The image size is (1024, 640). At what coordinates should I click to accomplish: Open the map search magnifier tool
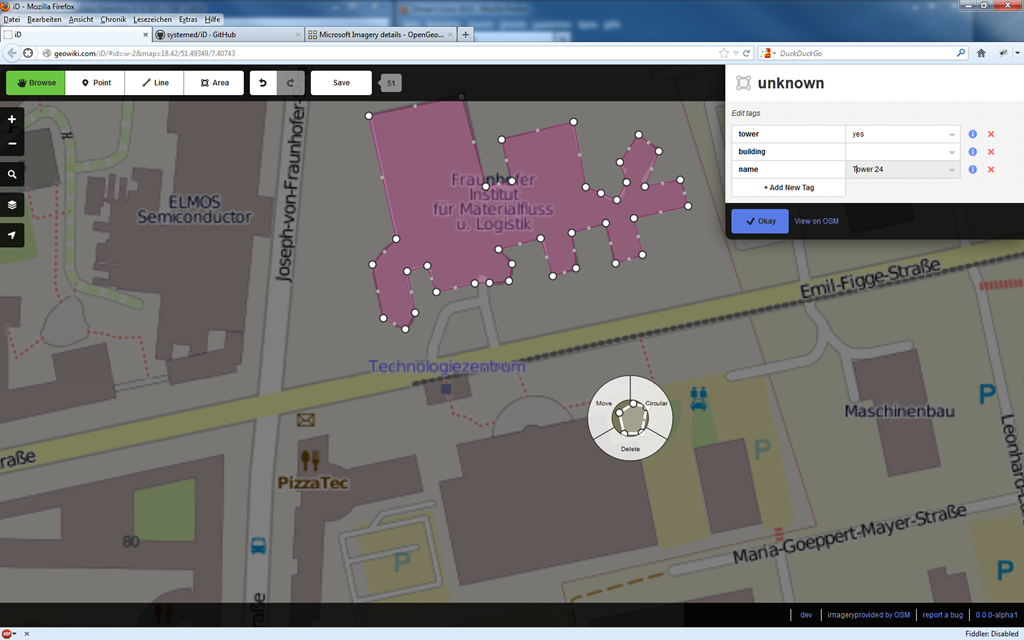(x=12, y=174)
